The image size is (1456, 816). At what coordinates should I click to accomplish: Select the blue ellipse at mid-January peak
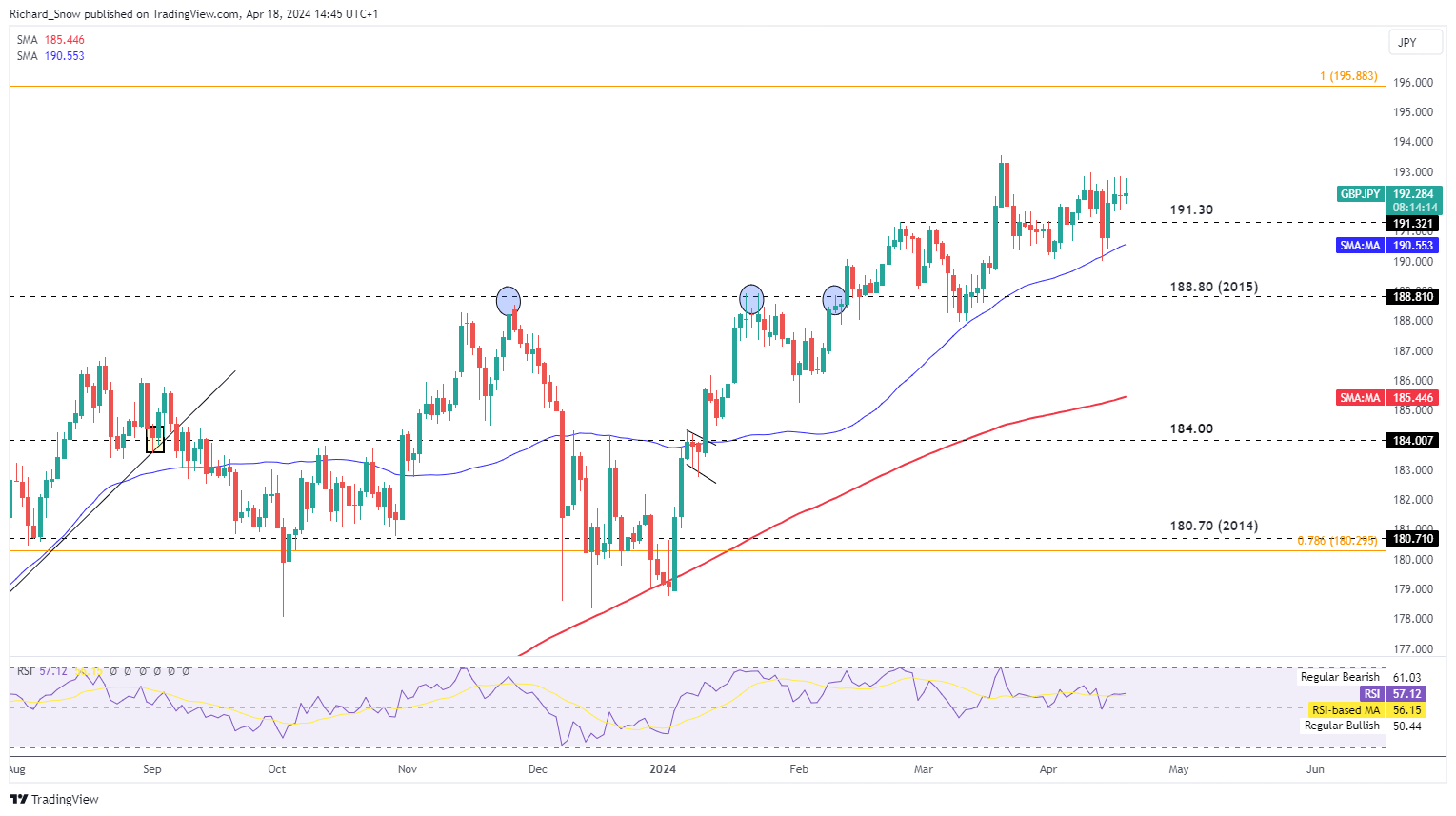[752, 299]
